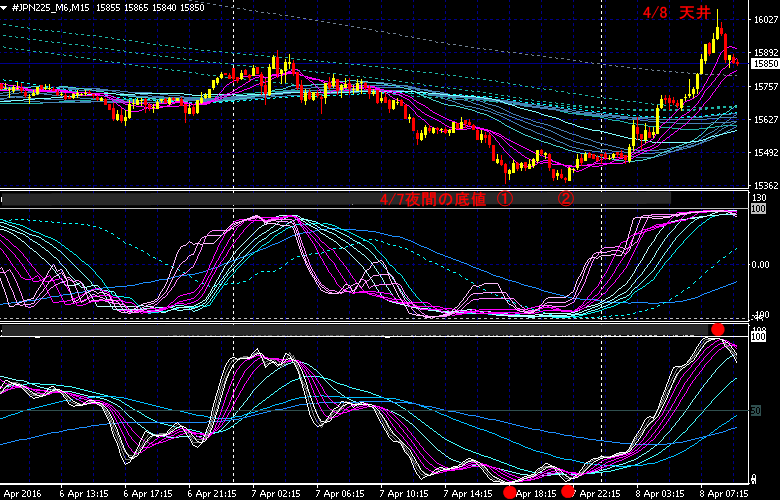Viewport: 780px width, 500px height.
Task: Click the 8 Apr 03:15 time label
Action: pos(660,494)
